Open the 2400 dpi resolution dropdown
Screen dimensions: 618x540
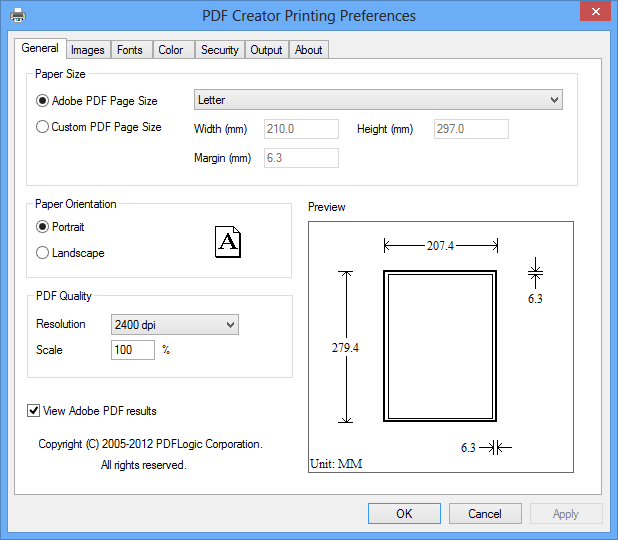[x=175, y=324]
